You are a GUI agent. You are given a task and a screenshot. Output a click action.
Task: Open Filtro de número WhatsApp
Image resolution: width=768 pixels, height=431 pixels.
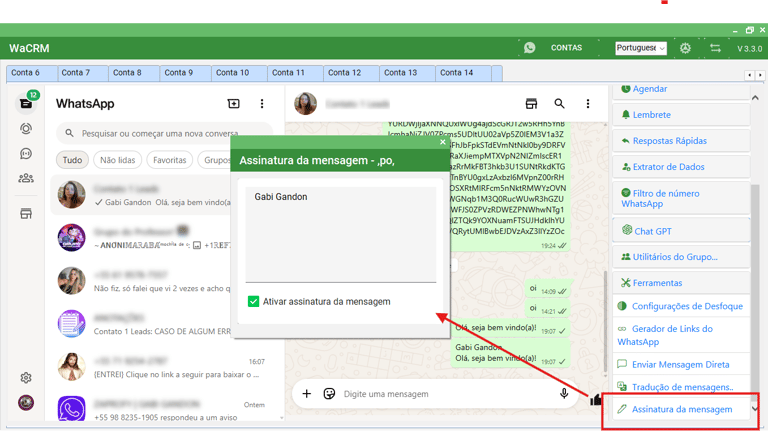[681, 198]
